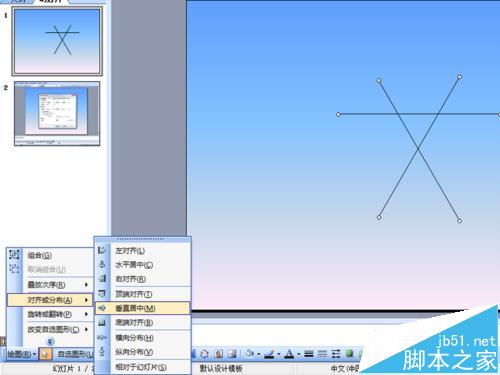Click the 默认设计模板 status bar text
Viewport: 500px width, 375px height.
click(221, 368)
